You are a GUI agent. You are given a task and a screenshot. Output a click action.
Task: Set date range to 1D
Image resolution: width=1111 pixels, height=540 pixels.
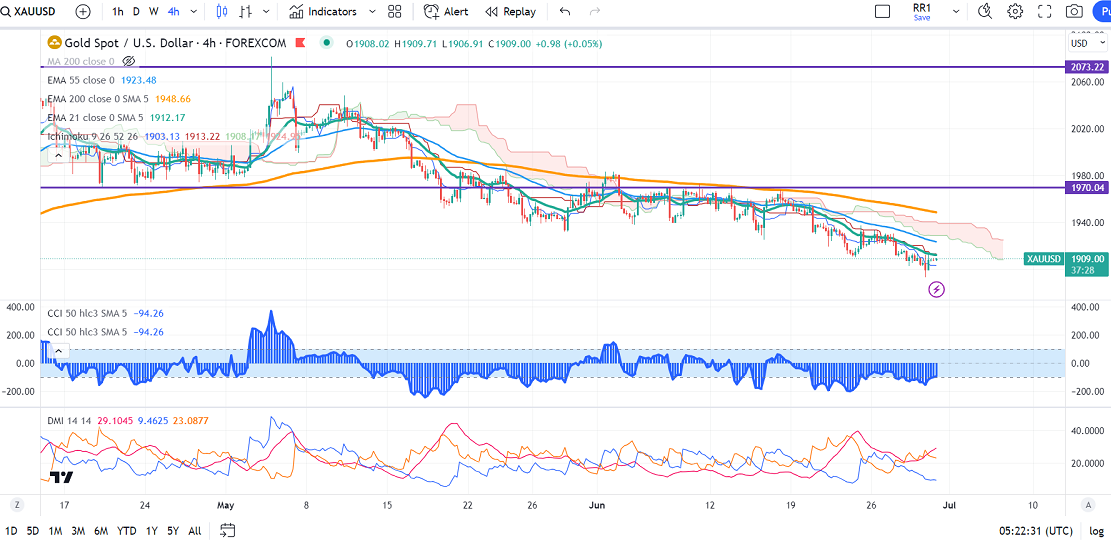12,530
